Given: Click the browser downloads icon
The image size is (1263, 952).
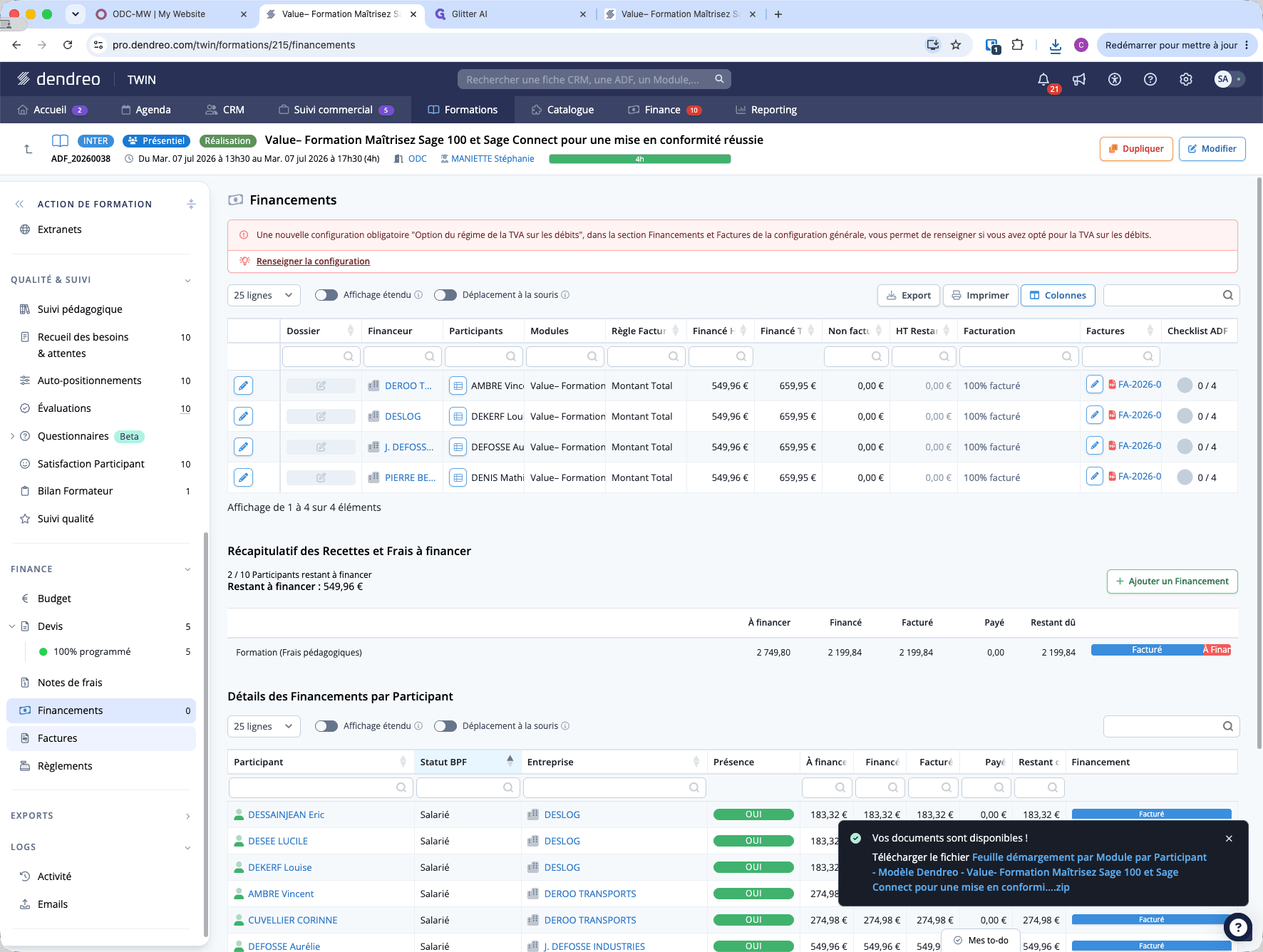Looking at the screenshot, I should click(1056, 45).
